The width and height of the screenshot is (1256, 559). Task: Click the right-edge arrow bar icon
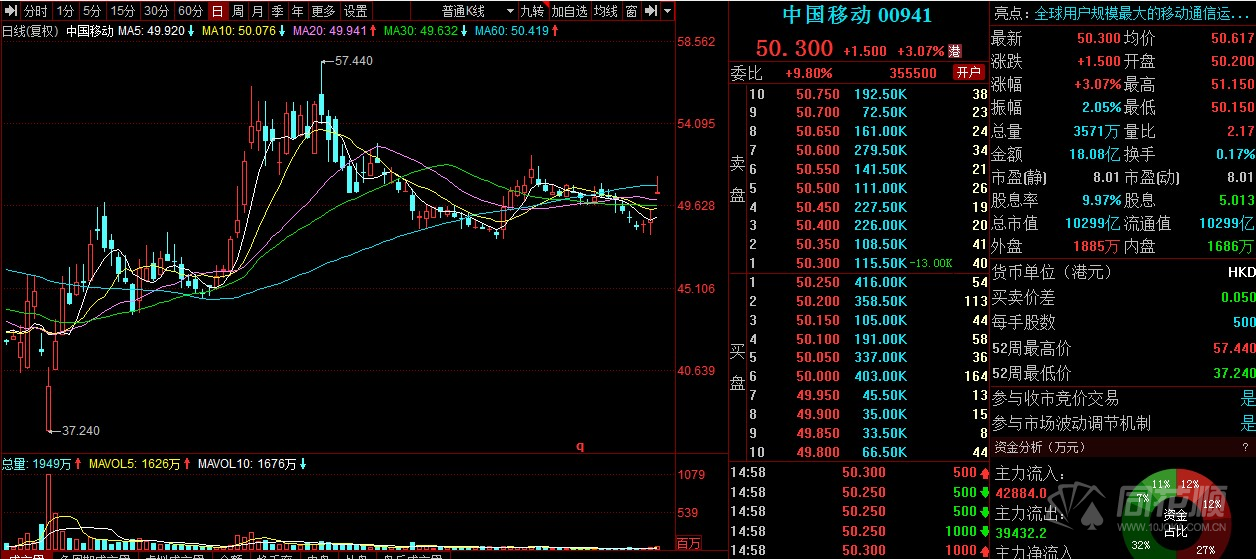coord(650,11)
